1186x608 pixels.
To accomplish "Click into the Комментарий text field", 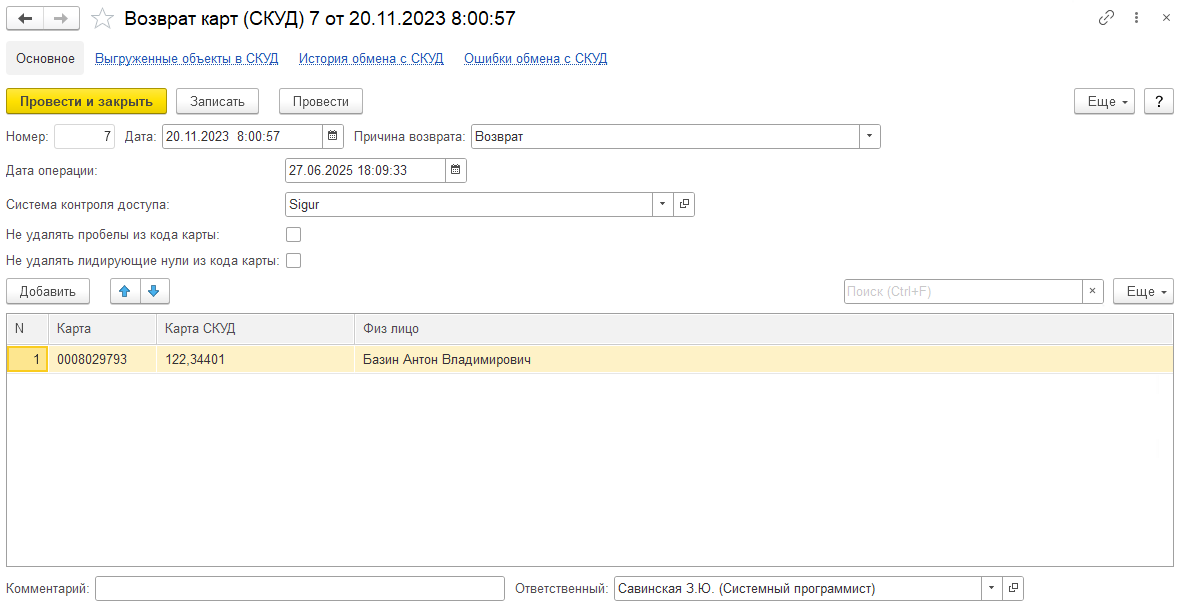I will pos(299,588).
